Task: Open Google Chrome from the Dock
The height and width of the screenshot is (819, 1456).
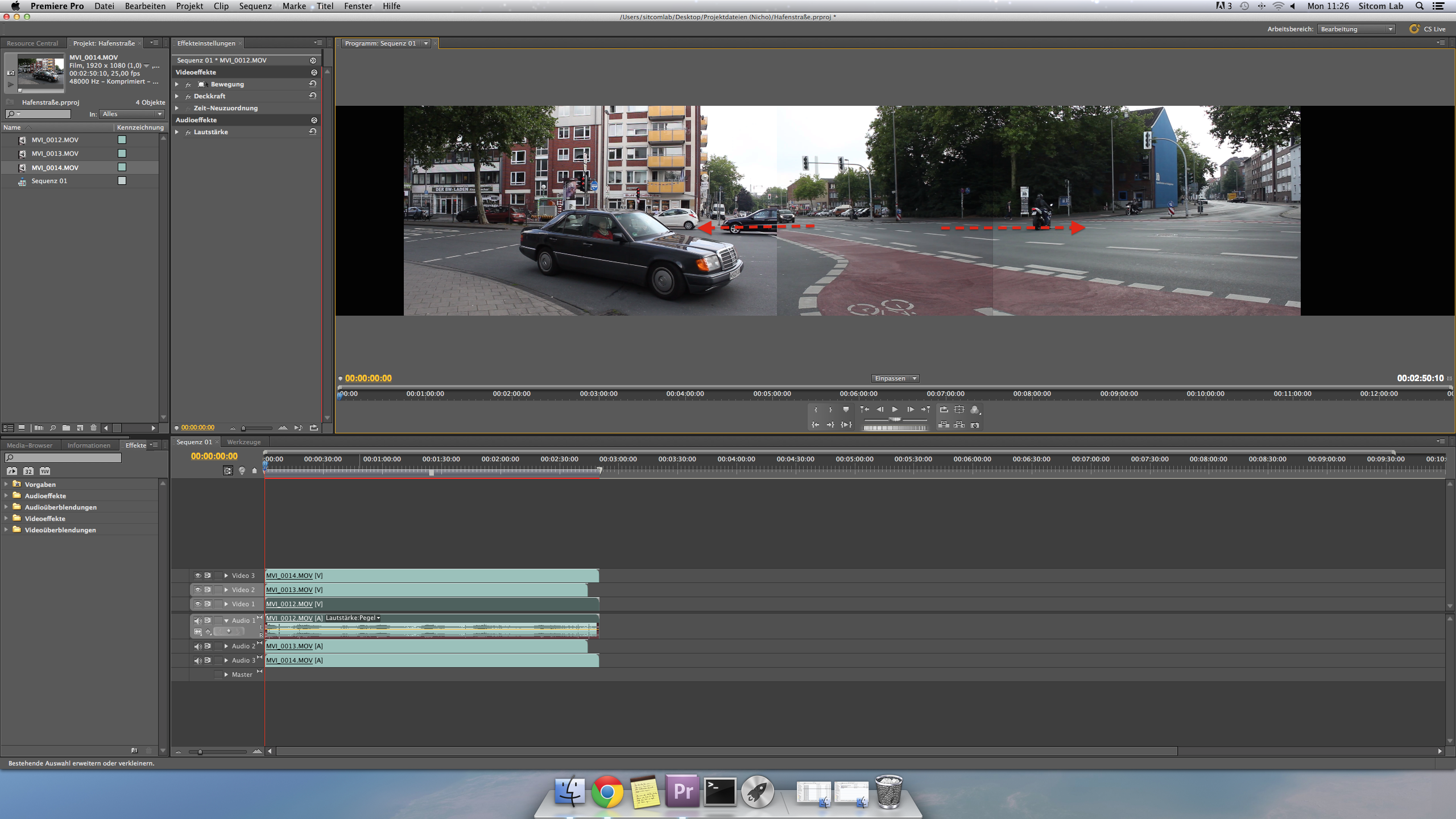Action: click(x=607, y=792)
